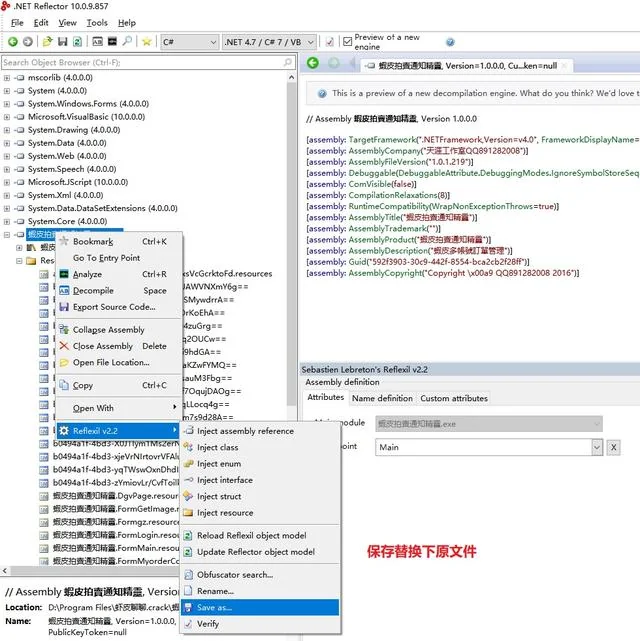Click the X button beside Main
The image size is (640, 641).
click(x=613, y=447)
